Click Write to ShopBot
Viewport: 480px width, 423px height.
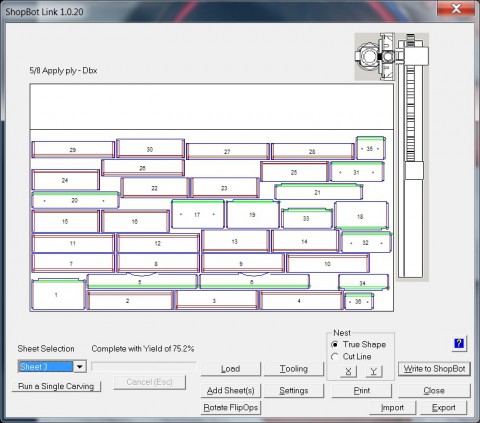tap(434, 369)
